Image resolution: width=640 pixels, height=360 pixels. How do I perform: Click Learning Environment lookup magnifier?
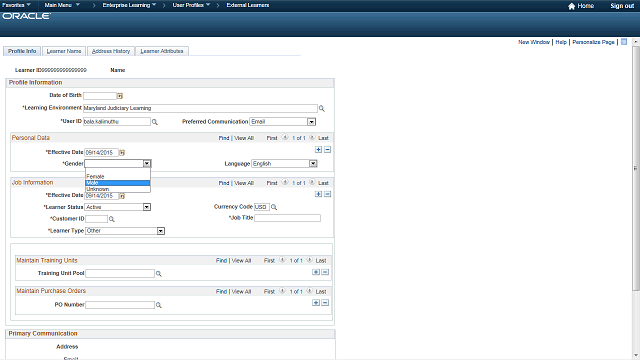click(322, 109)
